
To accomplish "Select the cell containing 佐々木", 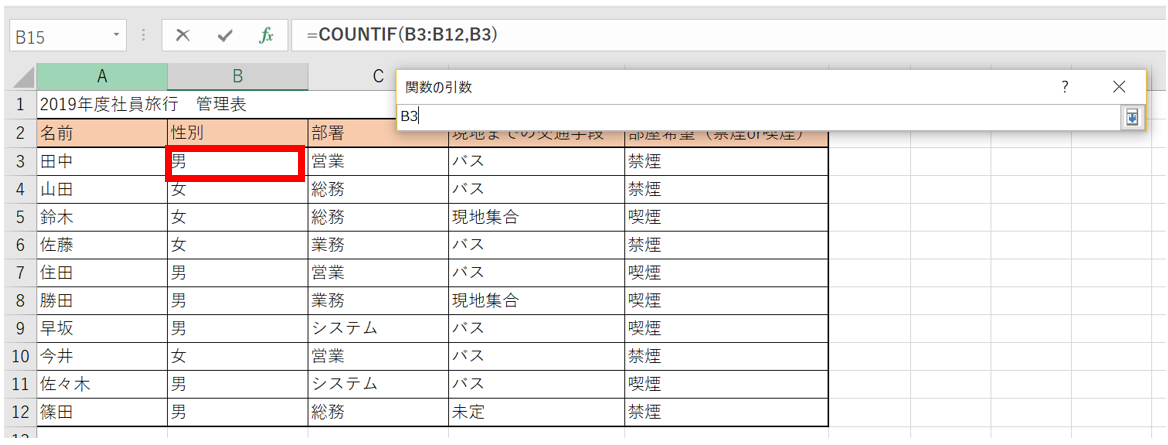I will 102,384.
